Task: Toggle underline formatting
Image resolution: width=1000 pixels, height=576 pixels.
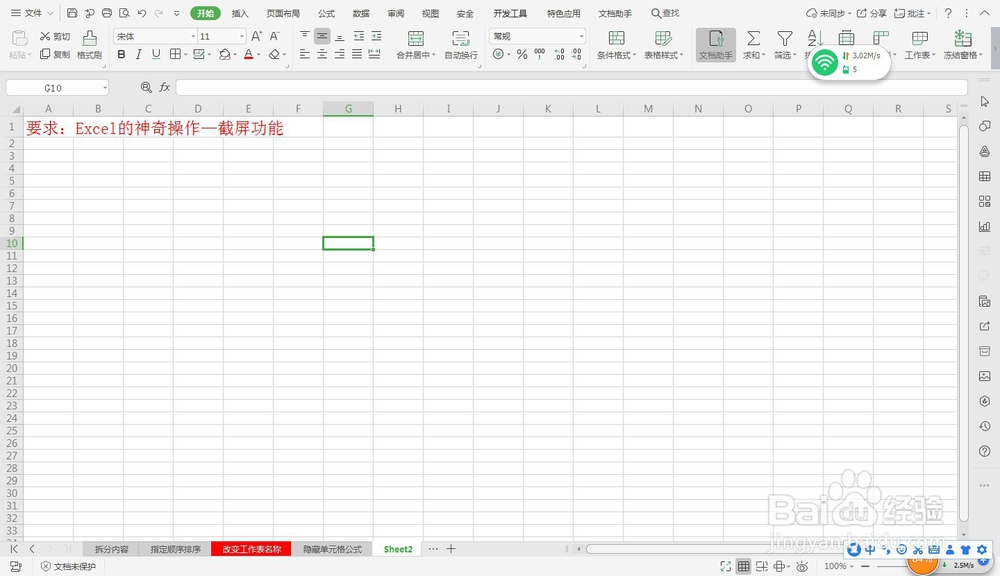Action: pyautogui.click(x=156, y=54)
